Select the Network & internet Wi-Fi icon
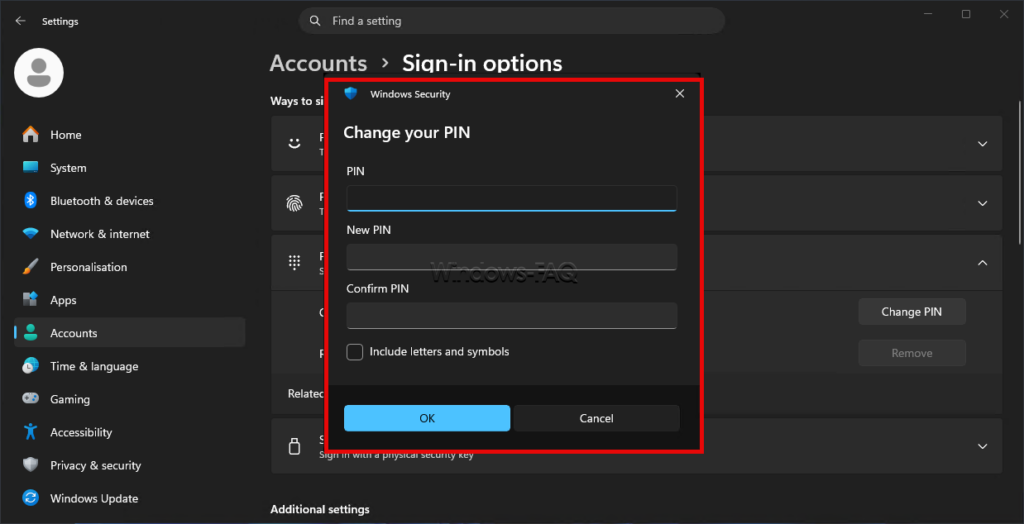The height and width of the screenshot is (524, 1024). 31,233
